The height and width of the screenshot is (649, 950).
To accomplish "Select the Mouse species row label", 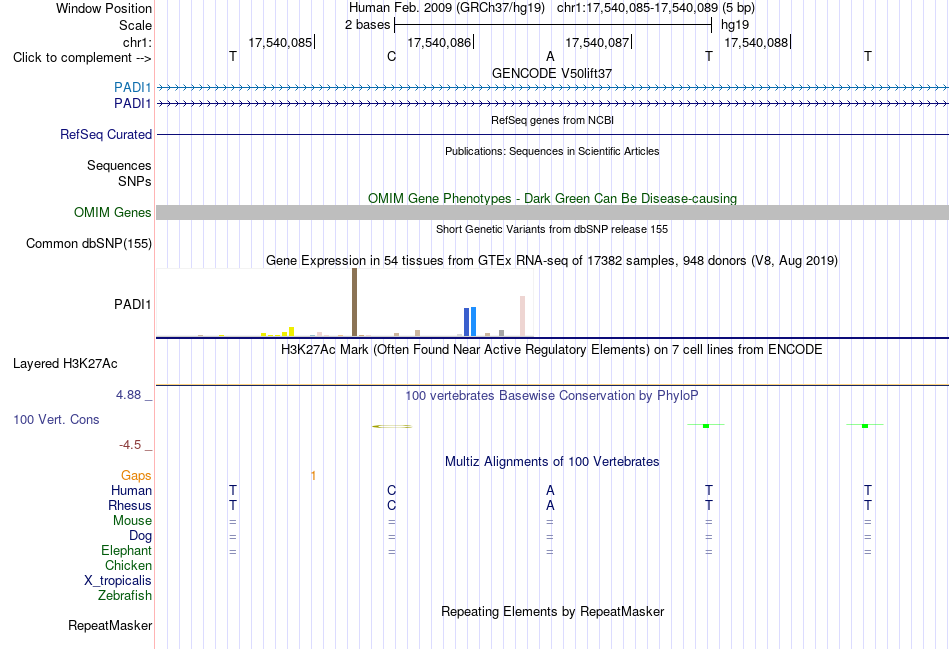I will click(132, 521).
